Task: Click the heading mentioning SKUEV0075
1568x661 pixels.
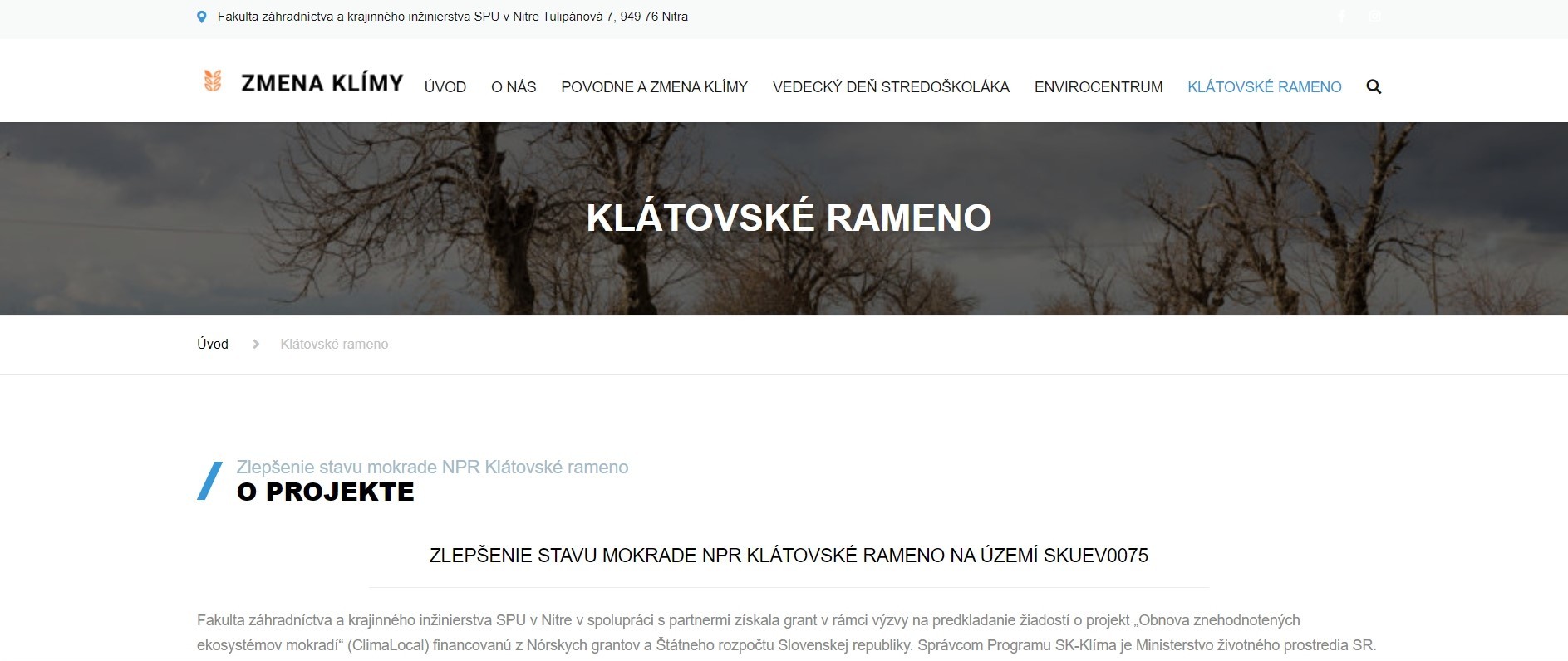Action: (789, 556)
